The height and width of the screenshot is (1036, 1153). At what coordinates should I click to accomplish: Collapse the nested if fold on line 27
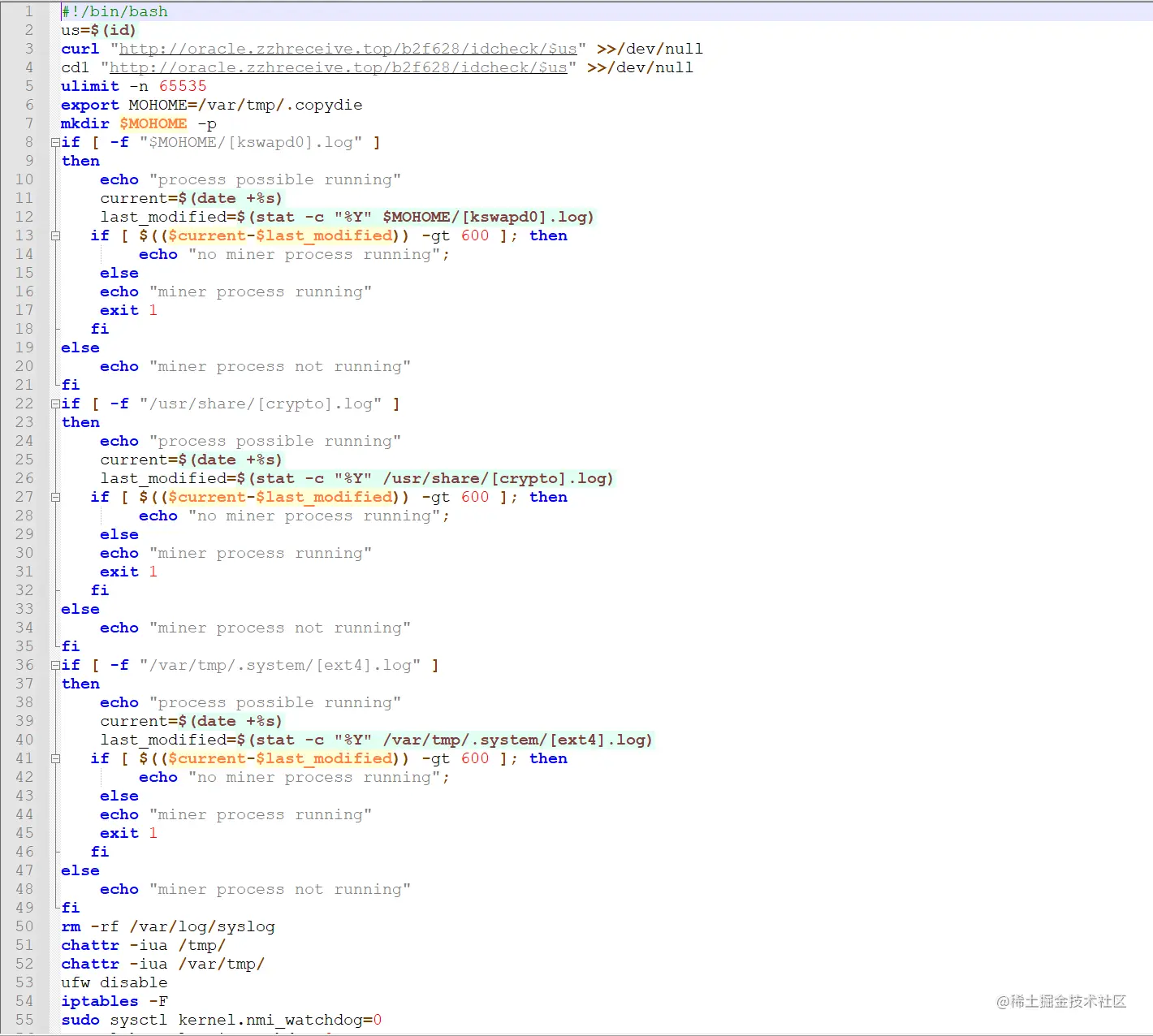click(55, 497)
